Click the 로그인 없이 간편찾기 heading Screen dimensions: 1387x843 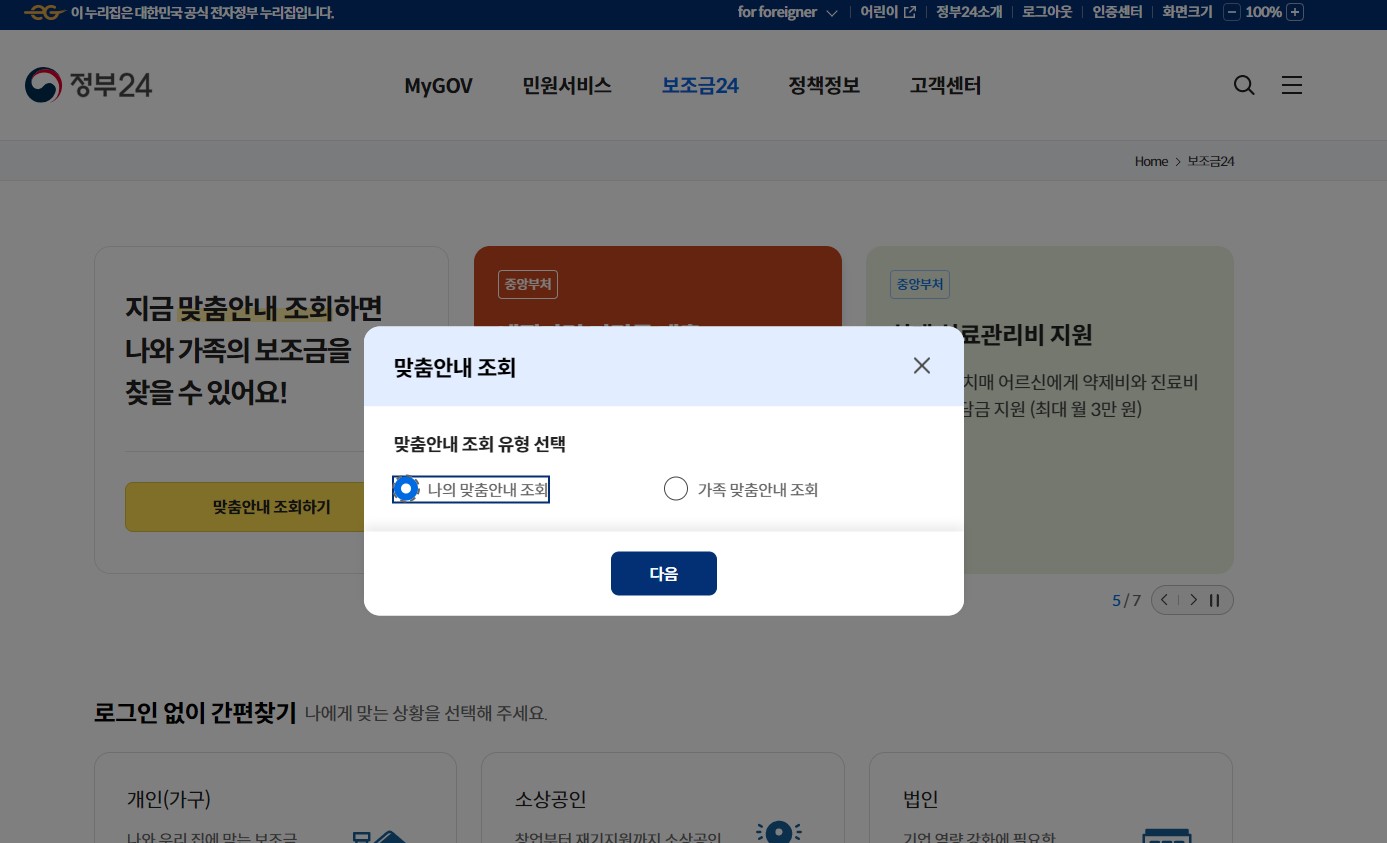195,713
